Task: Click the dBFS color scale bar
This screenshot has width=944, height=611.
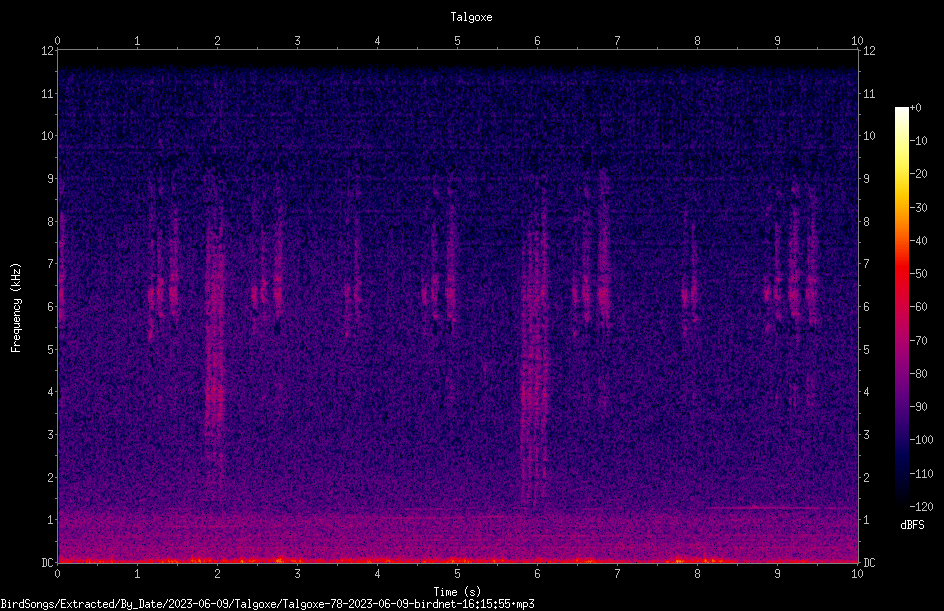Action: (x=901, y=307)
